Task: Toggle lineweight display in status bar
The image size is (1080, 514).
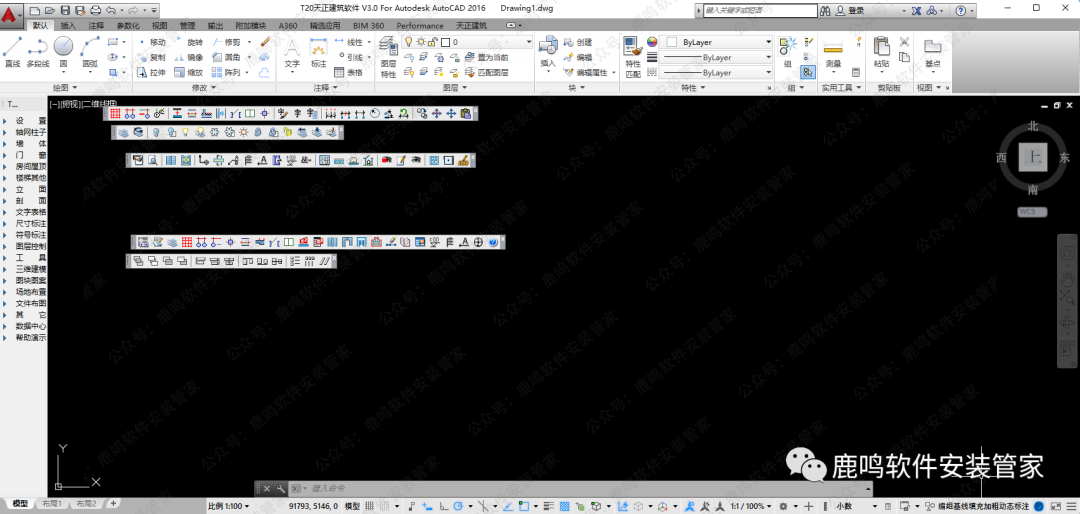Action: click(549, 506)
